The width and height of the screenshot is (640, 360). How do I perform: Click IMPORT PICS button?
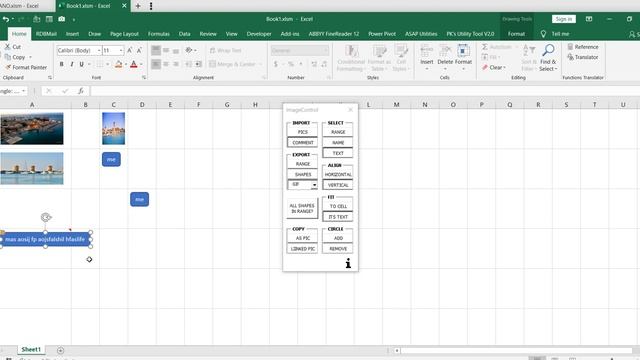pos(302,132)
